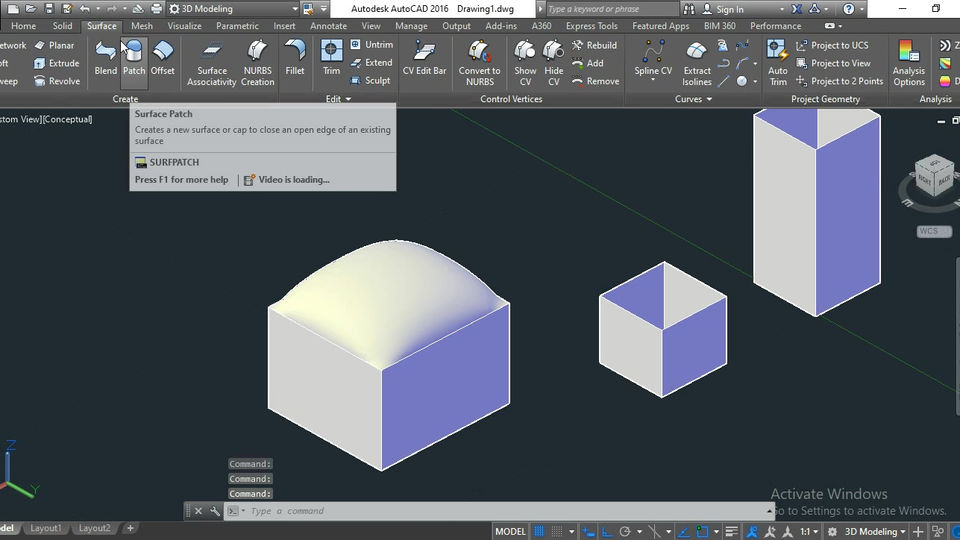This screenshot has width=960, height=540.
Task: Open the Annotate ribbon tab
Action: click(x=328, y=26)
